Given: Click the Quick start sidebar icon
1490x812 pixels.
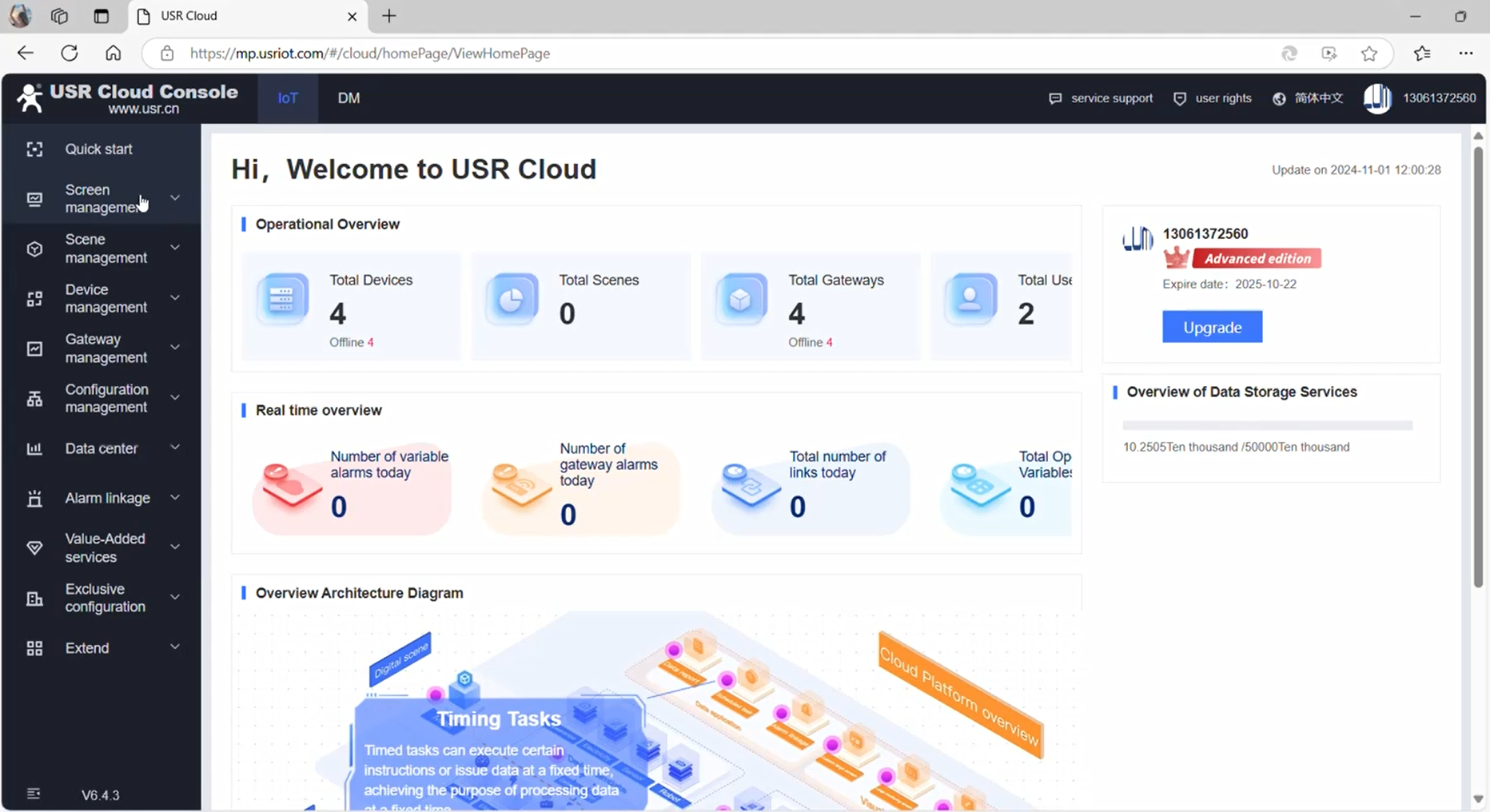Looking at the screenshot, I should pos(34,149).
